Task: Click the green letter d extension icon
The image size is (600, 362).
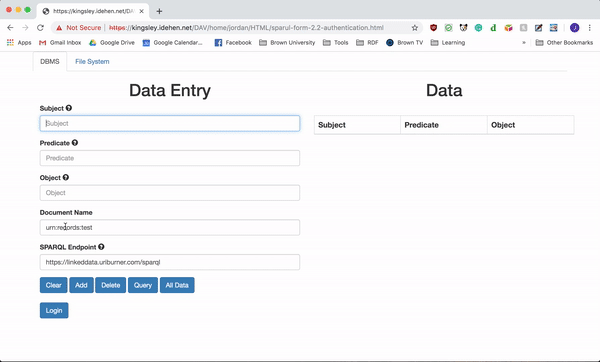Action: pyautogui.click(x=493, y=28)
